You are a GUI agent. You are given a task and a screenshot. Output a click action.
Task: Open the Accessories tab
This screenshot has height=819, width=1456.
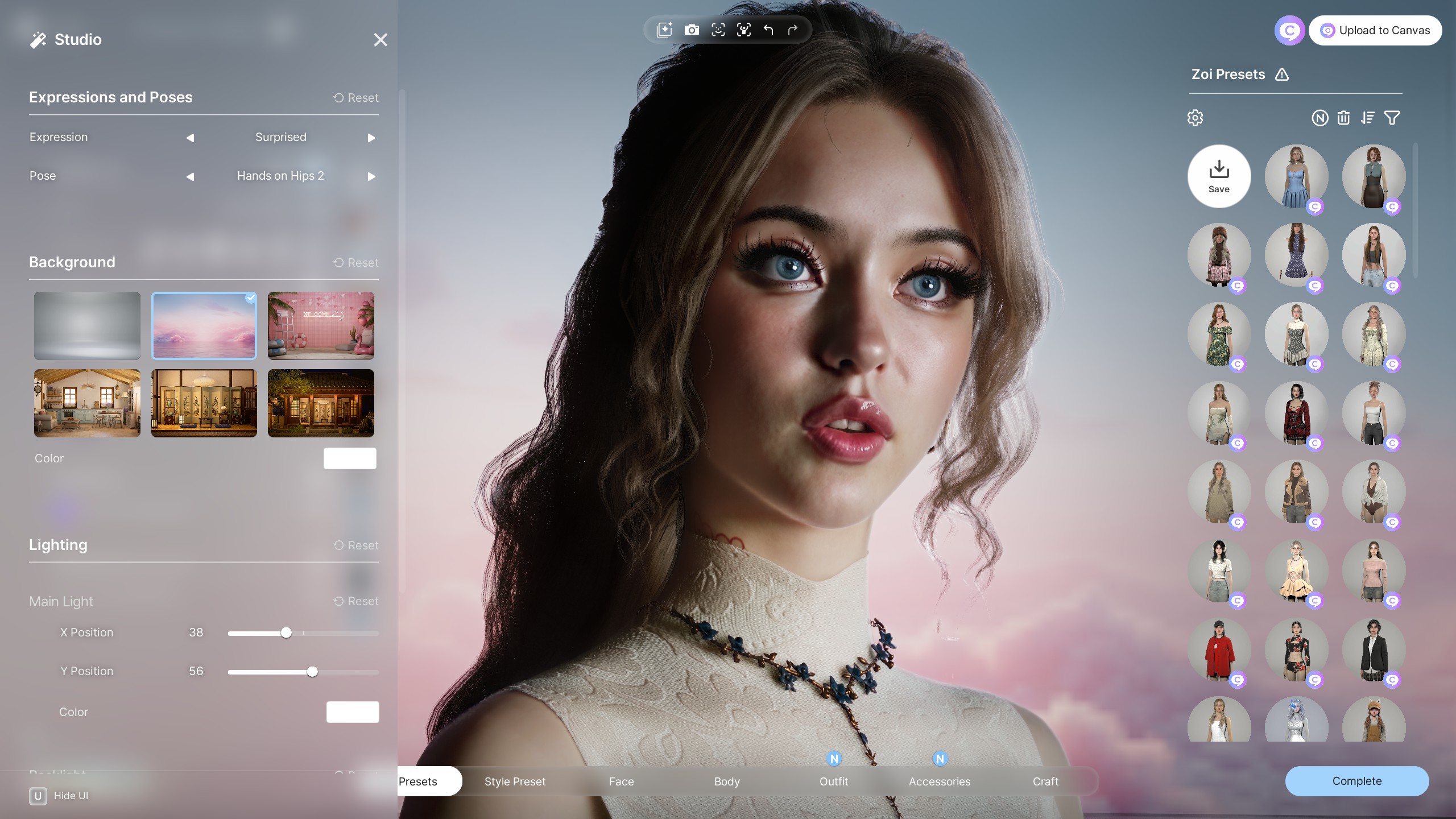coord(940,781)
